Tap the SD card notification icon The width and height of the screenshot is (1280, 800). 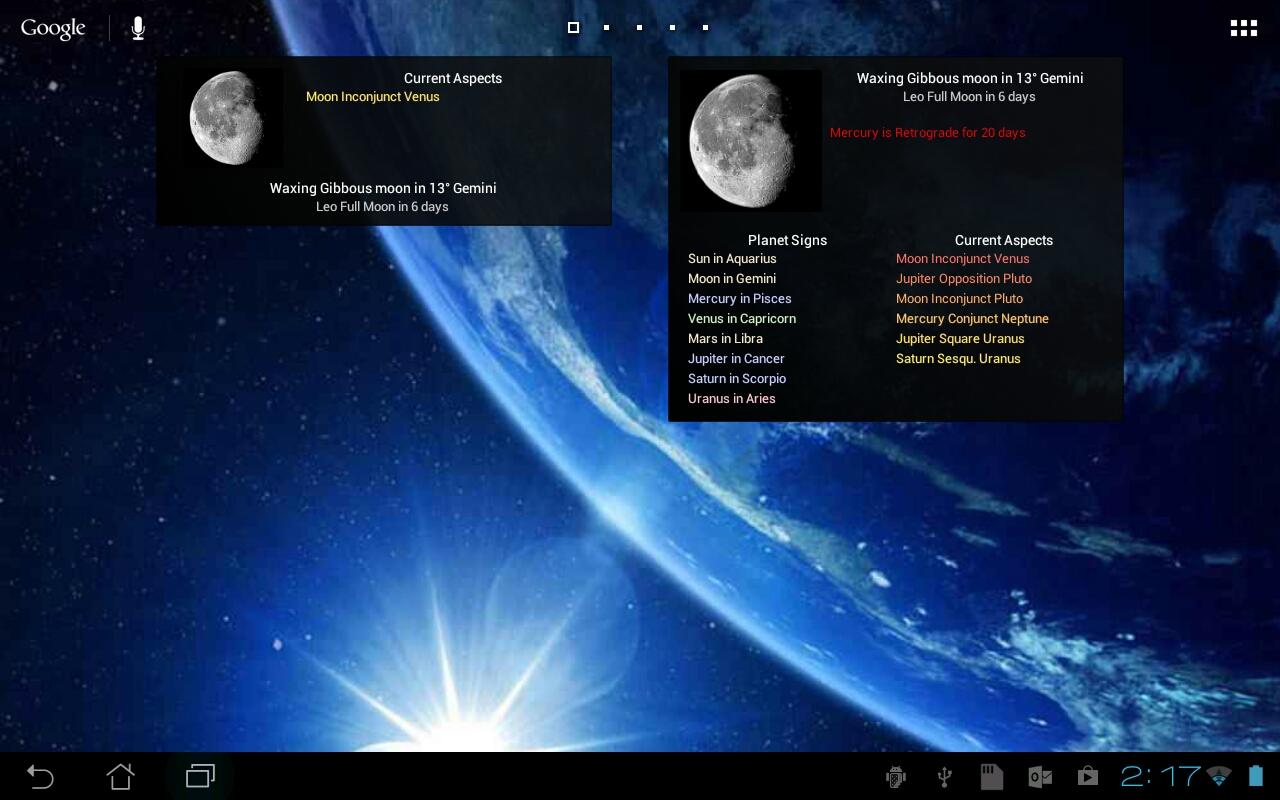991,776
